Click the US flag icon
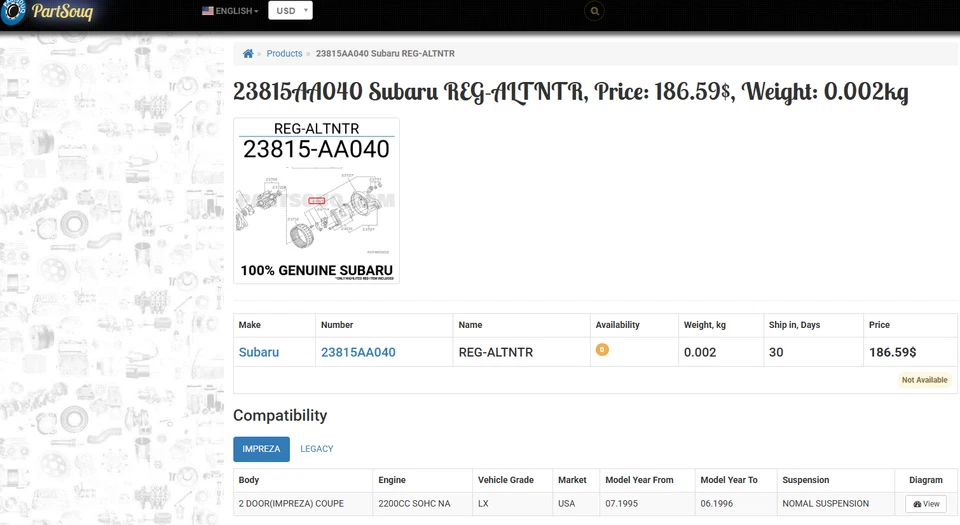The height and width of the screenshot is (525, 960). 207,11
